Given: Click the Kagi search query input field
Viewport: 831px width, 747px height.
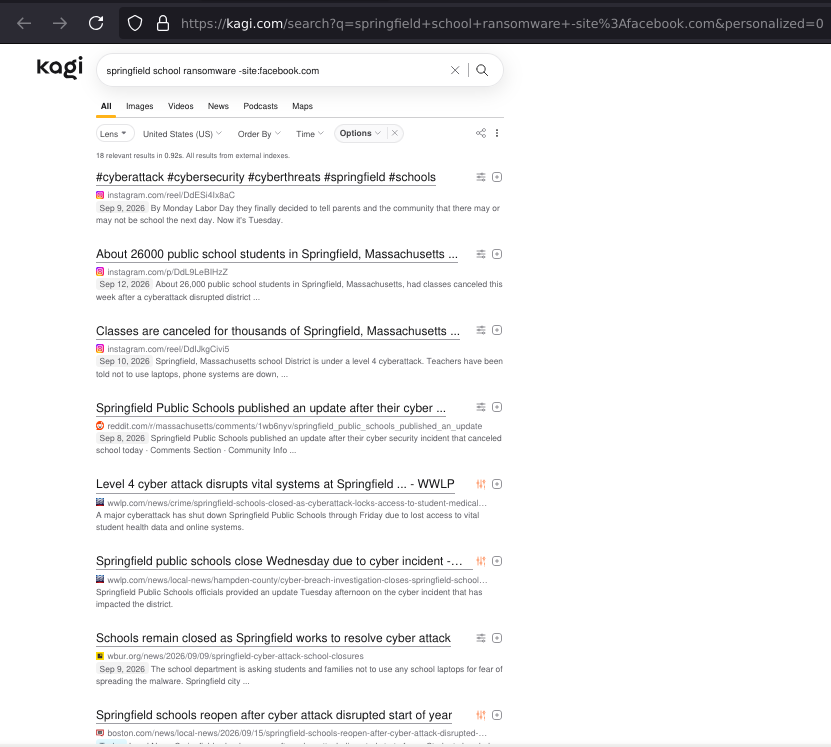Looking at the screenshot, I should [274, 70].
